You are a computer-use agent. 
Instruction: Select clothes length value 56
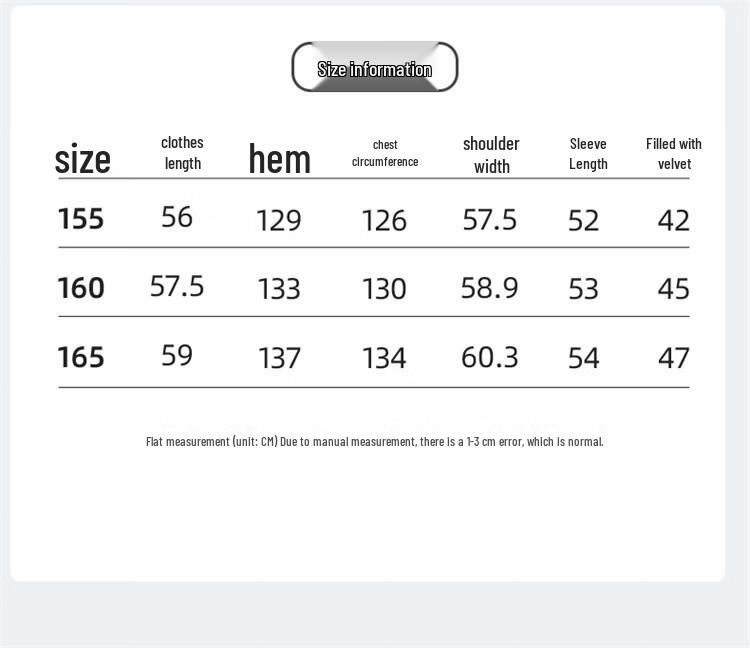tap(177, 217)
